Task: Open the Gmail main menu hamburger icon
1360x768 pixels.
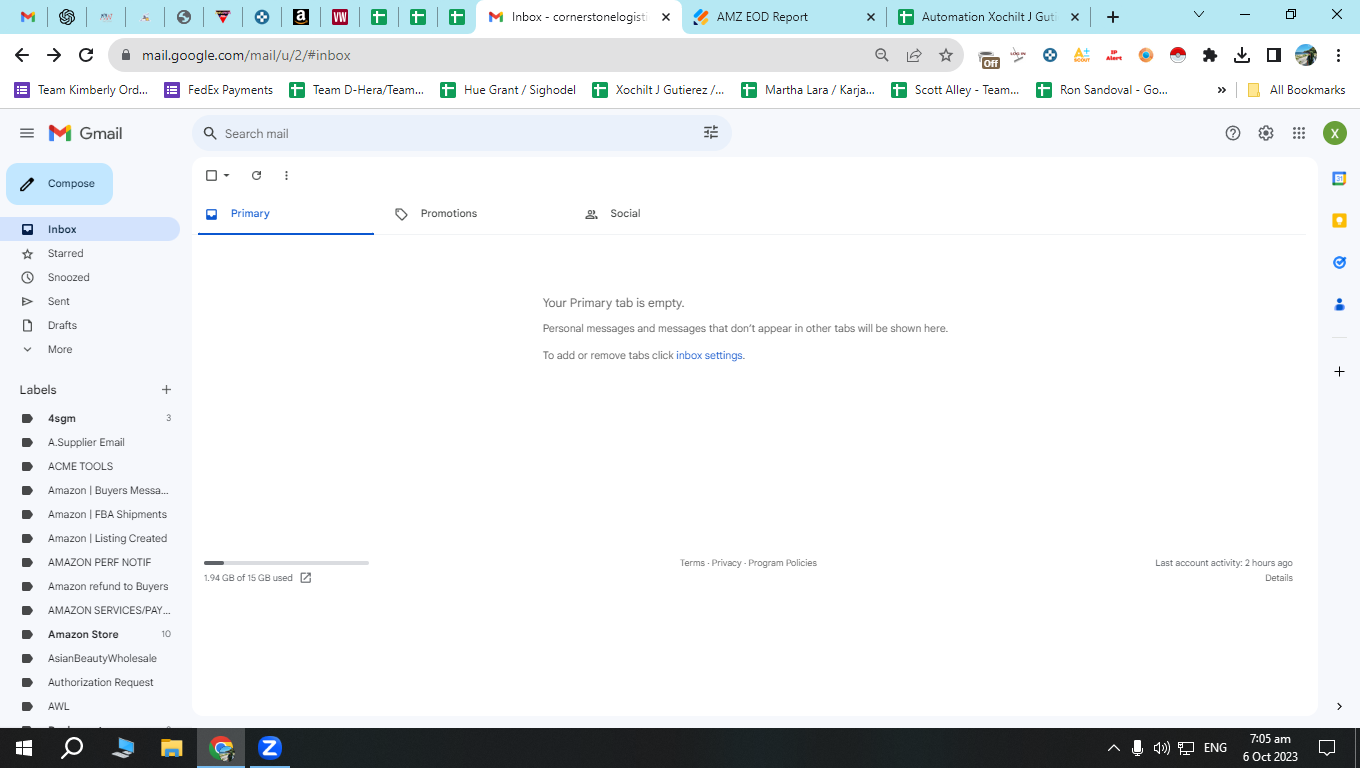Action: [27, 133]
